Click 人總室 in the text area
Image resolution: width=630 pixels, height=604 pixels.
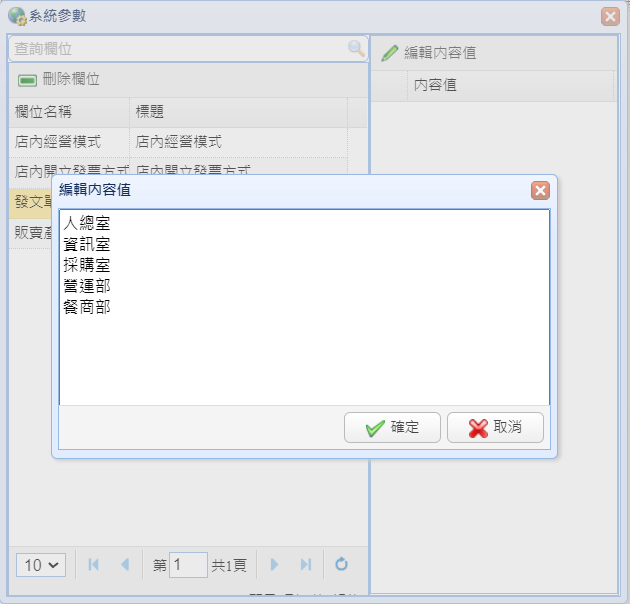coord(87,223)
